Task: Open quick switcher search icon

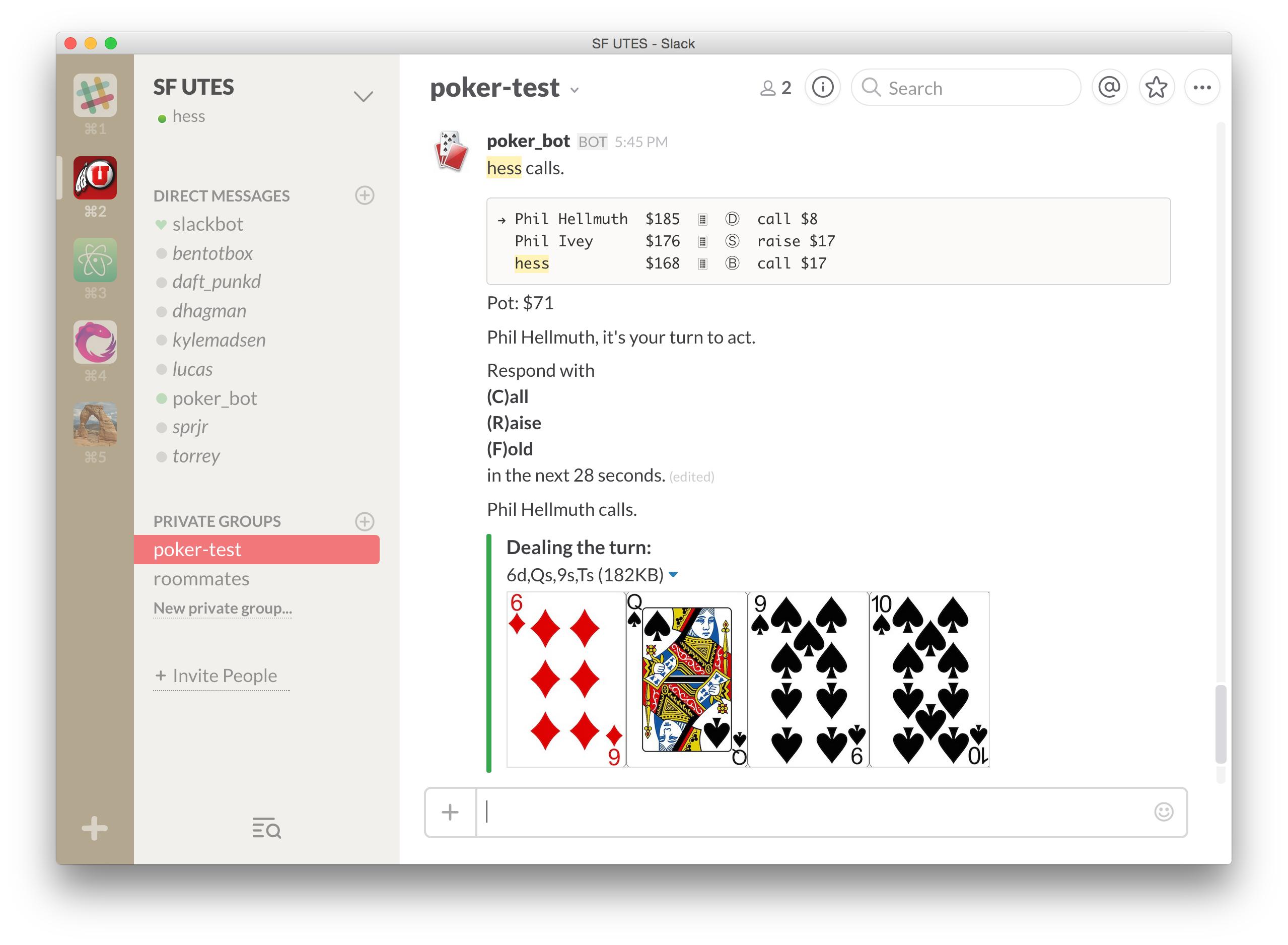Action: [266, 828]
